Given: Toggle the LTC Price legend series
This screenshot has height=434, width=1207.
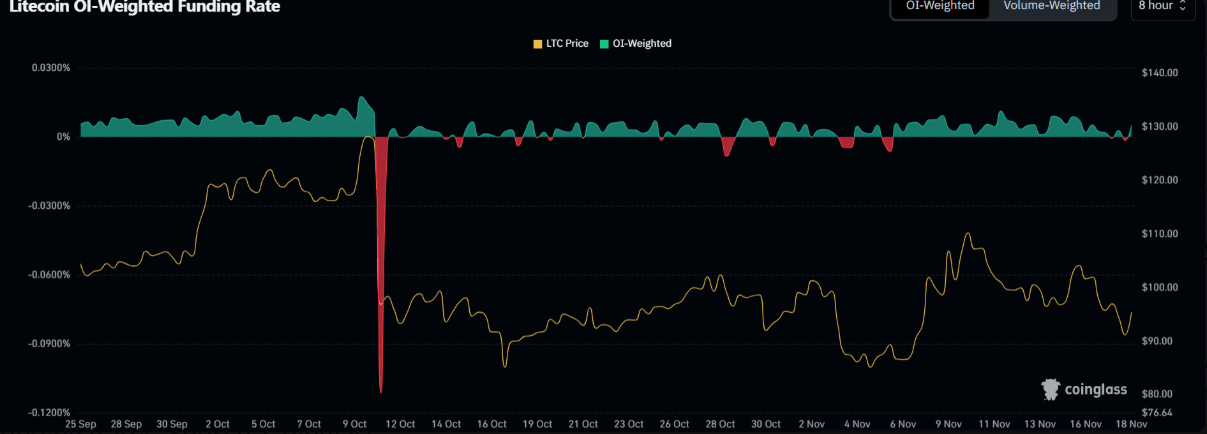Looking at the screenshot, I should click(561, 44).
